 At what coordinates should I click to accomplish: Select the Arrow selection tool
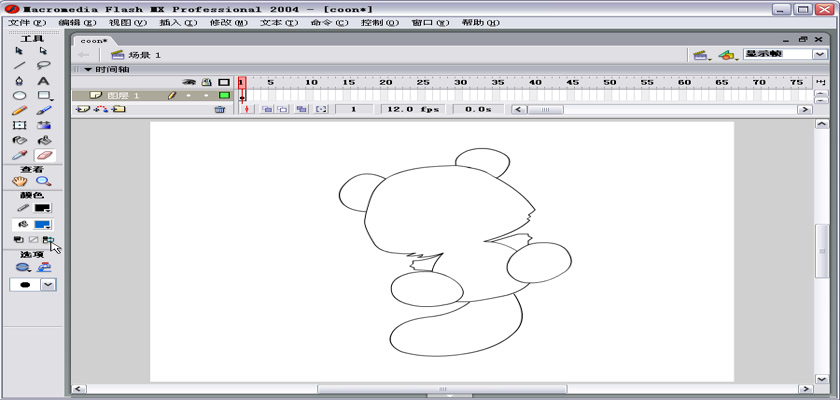(x=20, y=51)
